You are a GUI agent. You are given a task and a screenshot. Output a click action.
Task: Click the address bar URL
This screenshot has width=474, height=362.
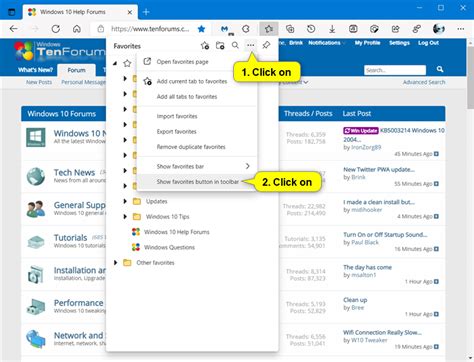[150, 29]
